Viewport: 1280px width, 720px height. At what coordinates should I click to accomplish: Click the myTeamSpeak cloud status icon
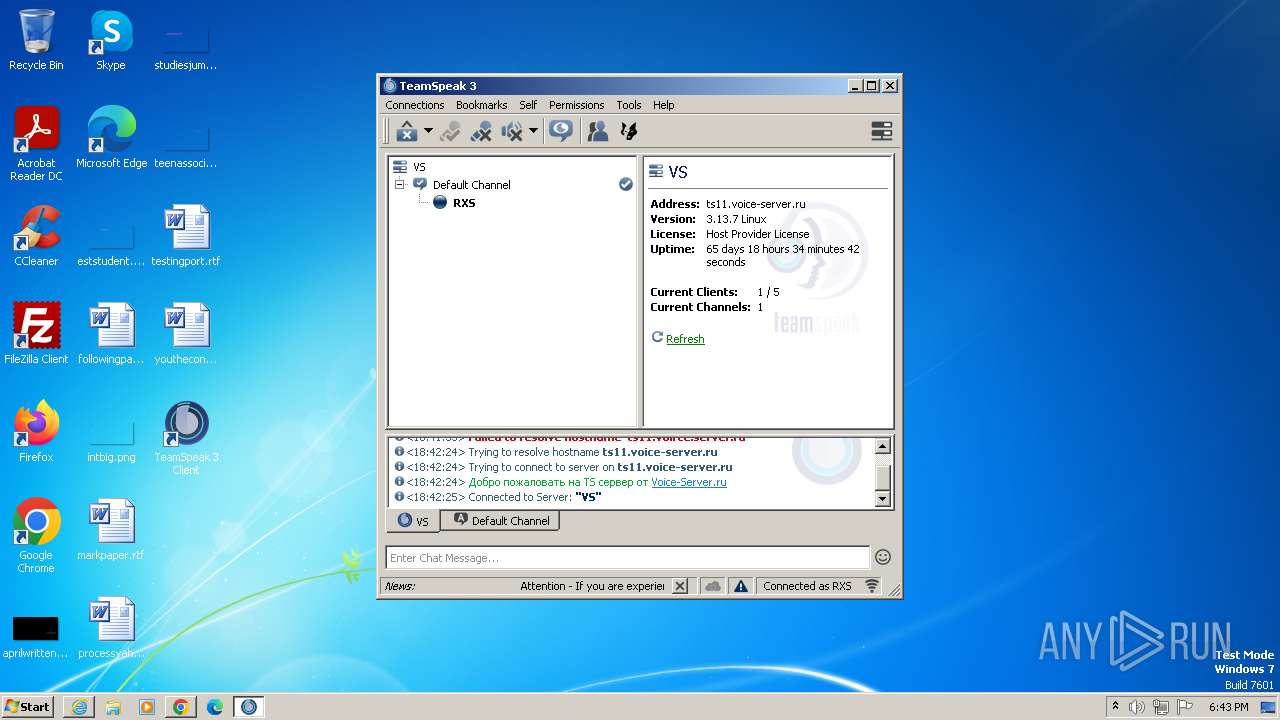[x=712, y=586]
